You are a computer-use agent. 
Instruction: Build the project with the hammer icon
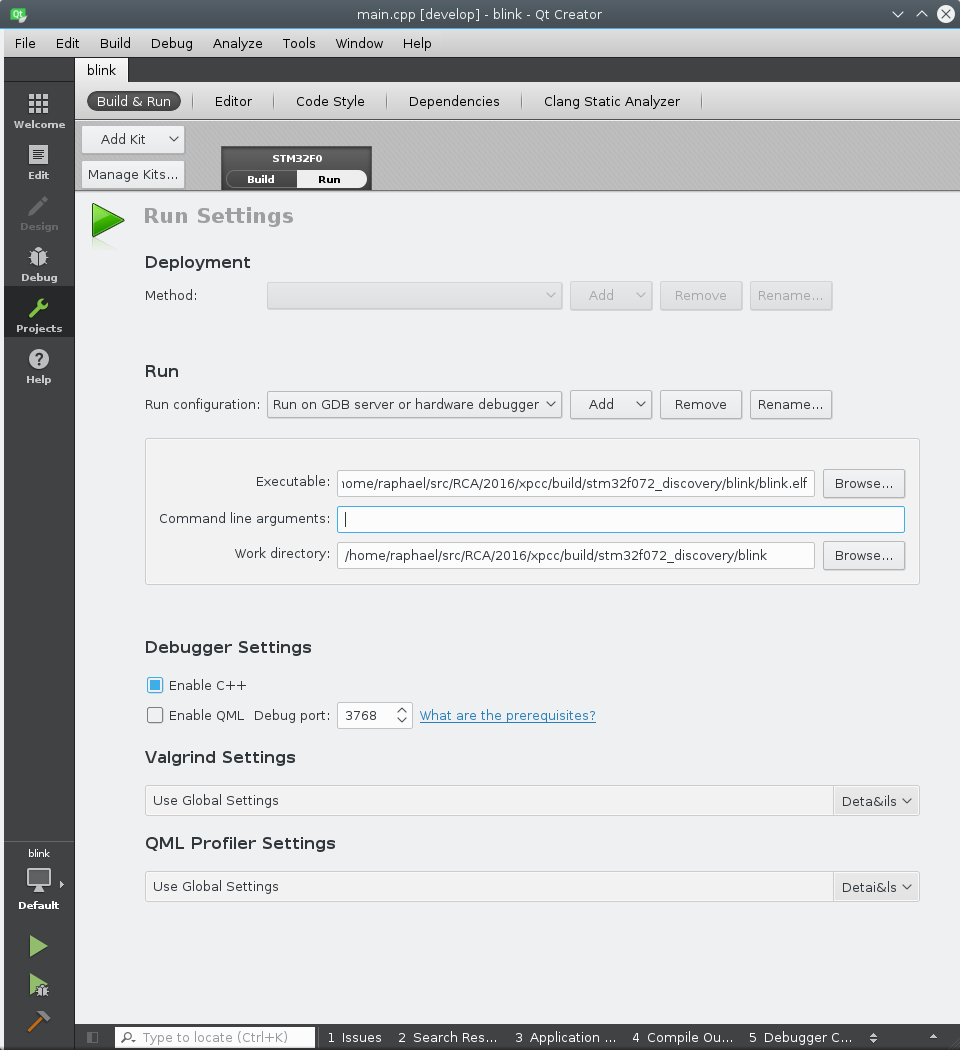tap(38, 1021)
